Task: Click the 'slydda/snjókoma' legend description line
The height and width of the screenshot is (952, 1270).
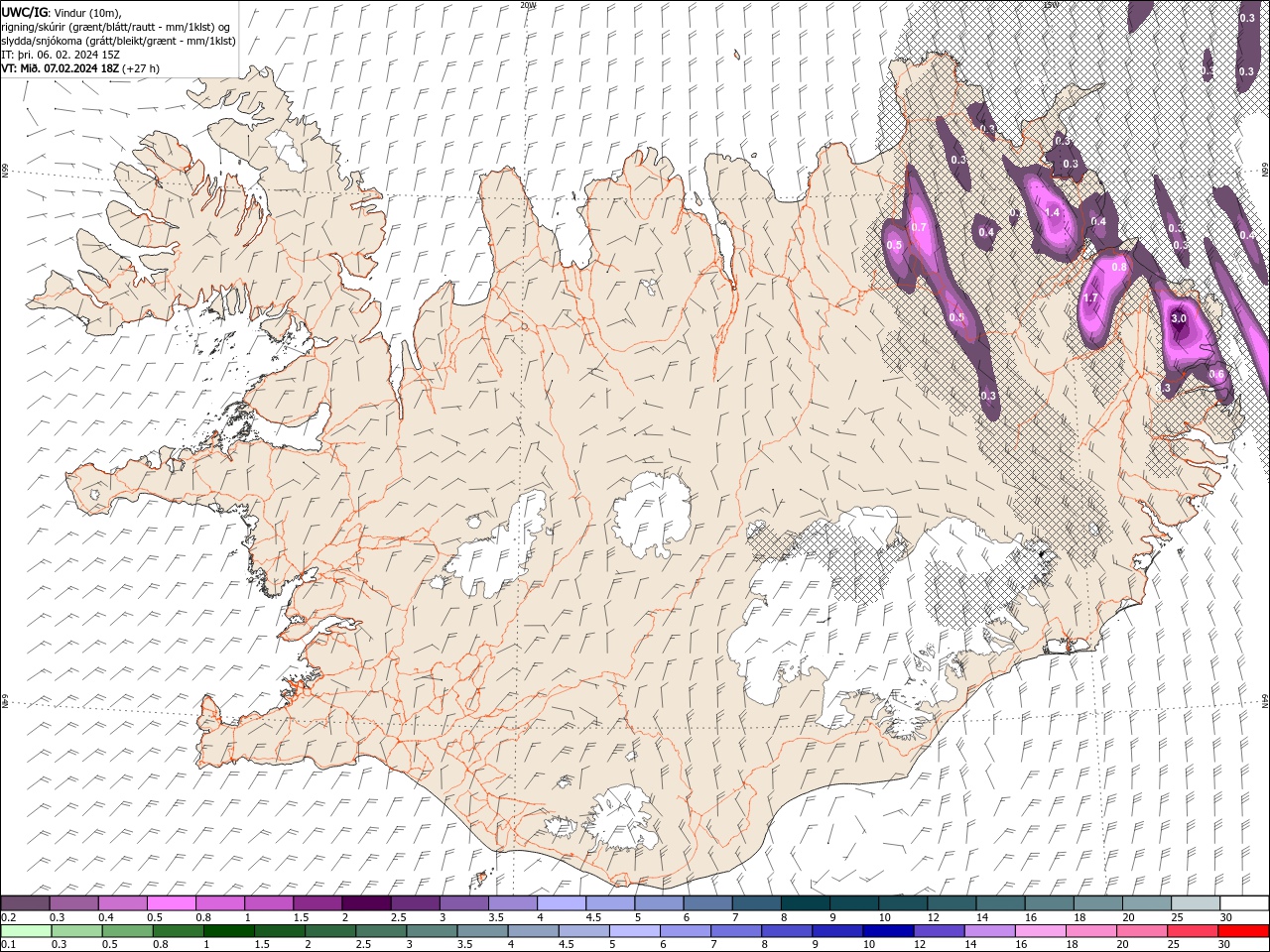Action: coord(118,41)
